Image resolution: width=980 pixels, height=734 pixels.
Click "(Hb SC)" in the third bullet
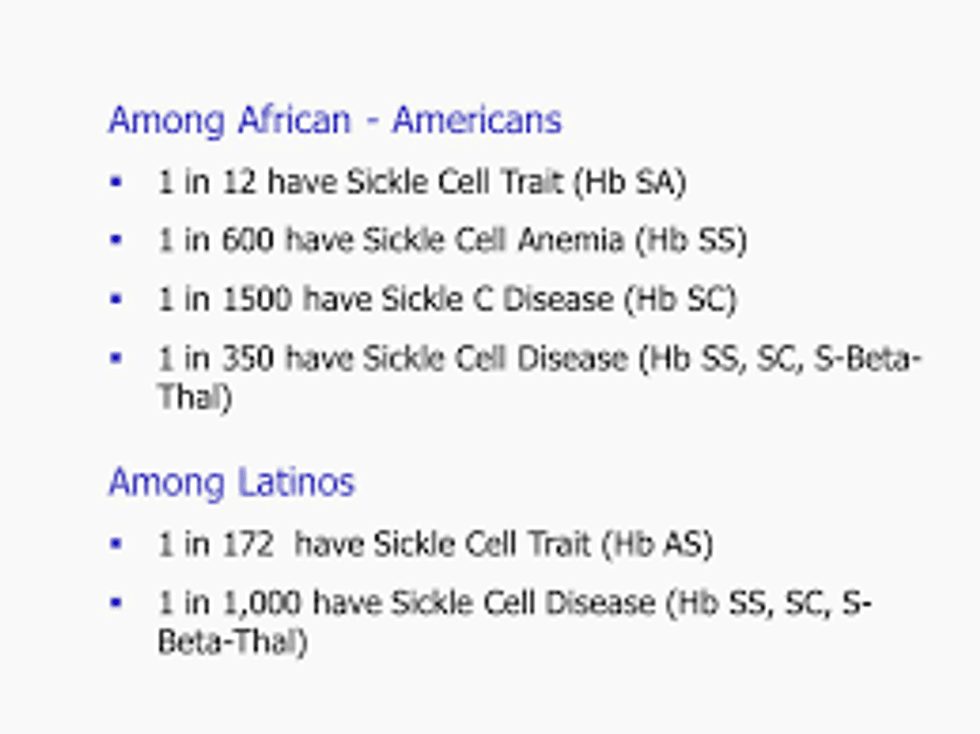(x=680, y=299)
